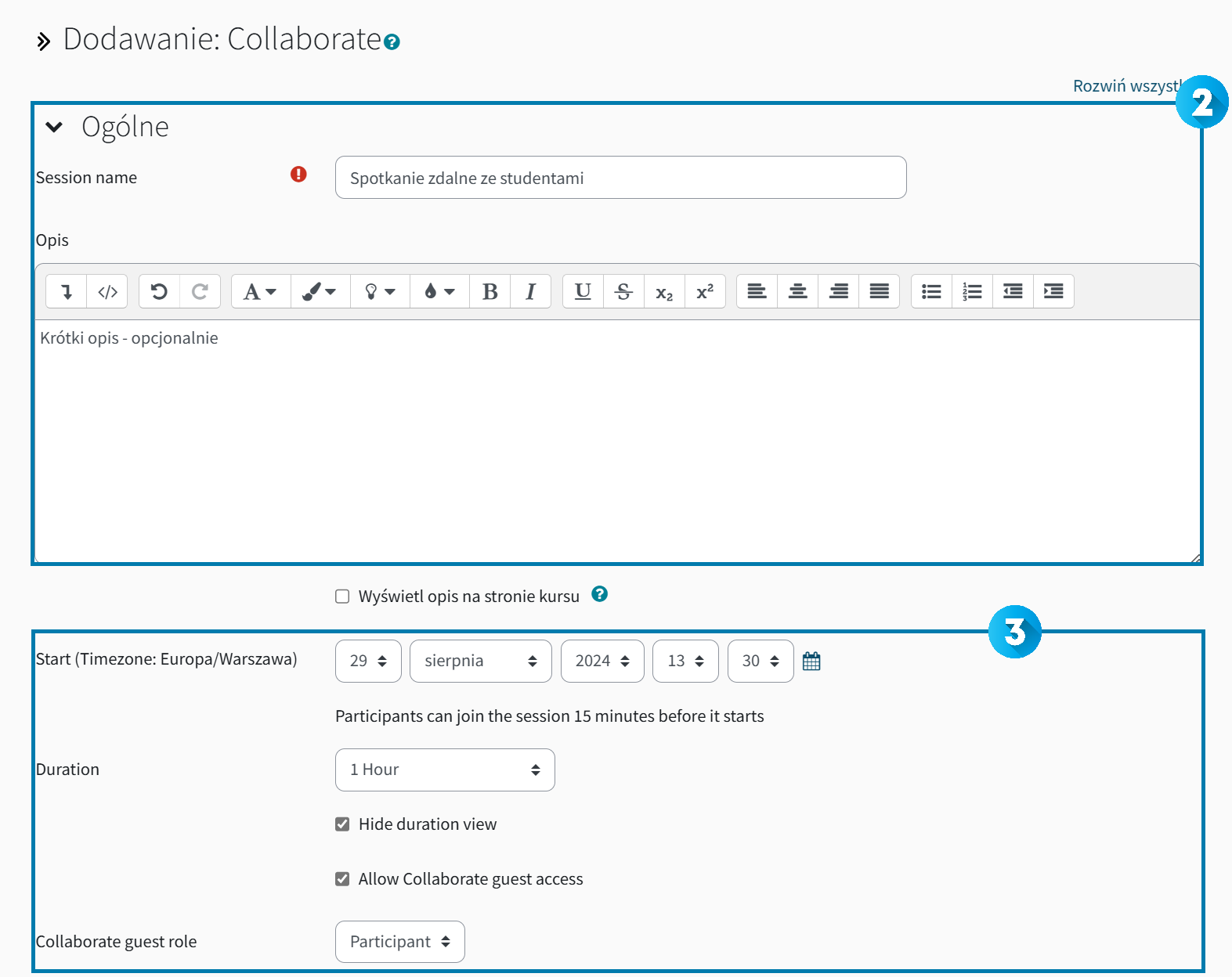This screenshot has width=1232, height=977.
Task: Click the help icon next to Dodawanie: Collaborate
Action: [392, 42]
